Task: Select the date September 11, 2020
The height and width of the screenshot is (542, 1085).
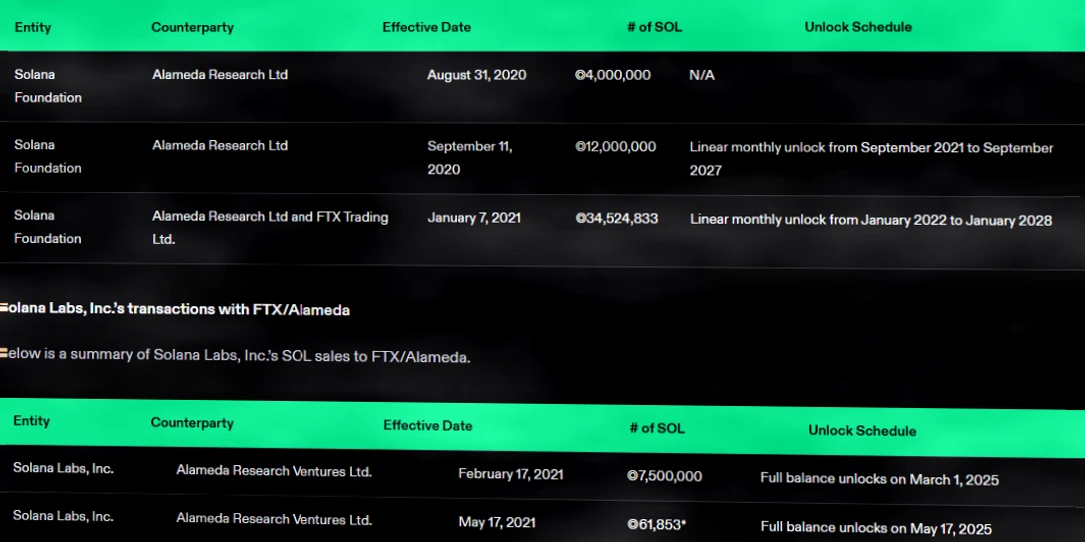Action: tap(470, 158)
